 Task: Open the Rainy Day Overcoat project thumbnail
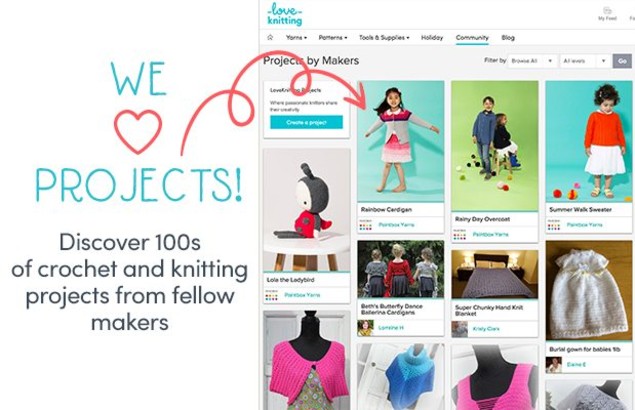coord(495,145)
